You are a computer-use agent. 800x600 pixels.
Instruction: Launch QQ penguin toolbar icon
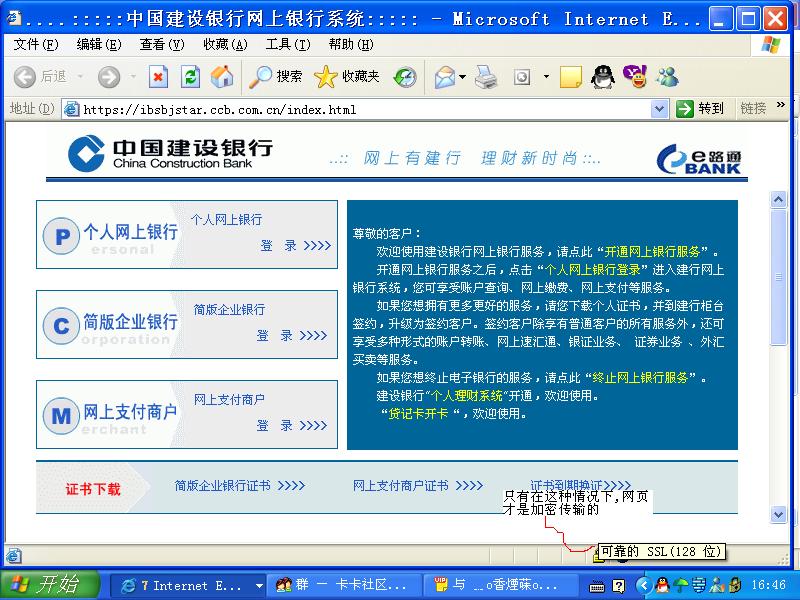pos(603,78)
